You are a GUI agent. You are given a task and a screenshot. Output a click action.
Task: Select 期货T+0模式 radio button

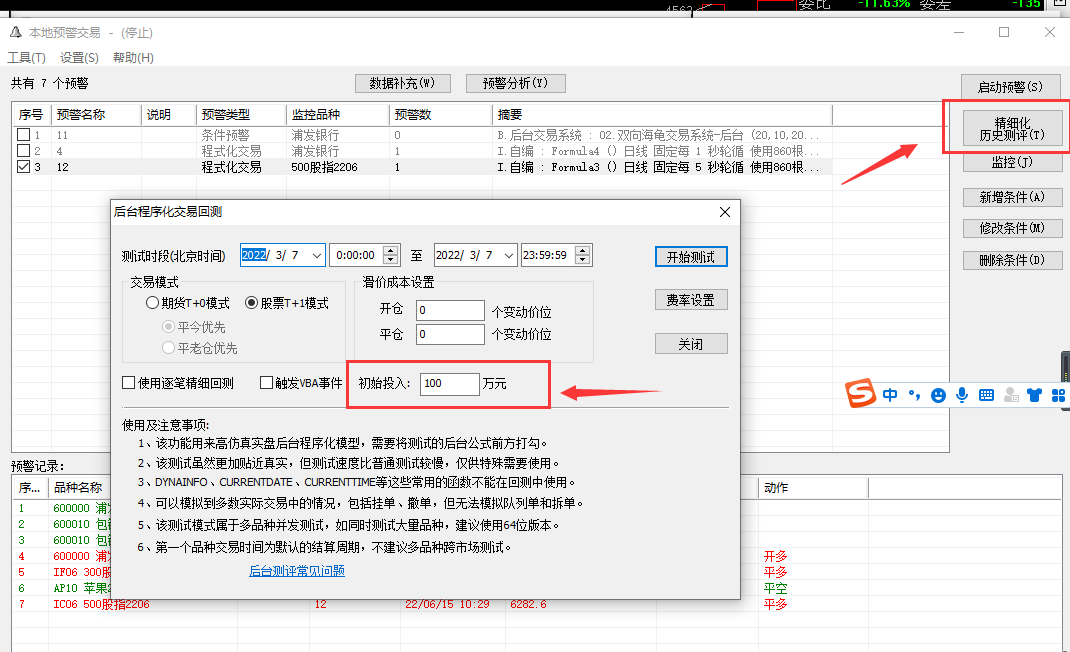tap(153, 302)
